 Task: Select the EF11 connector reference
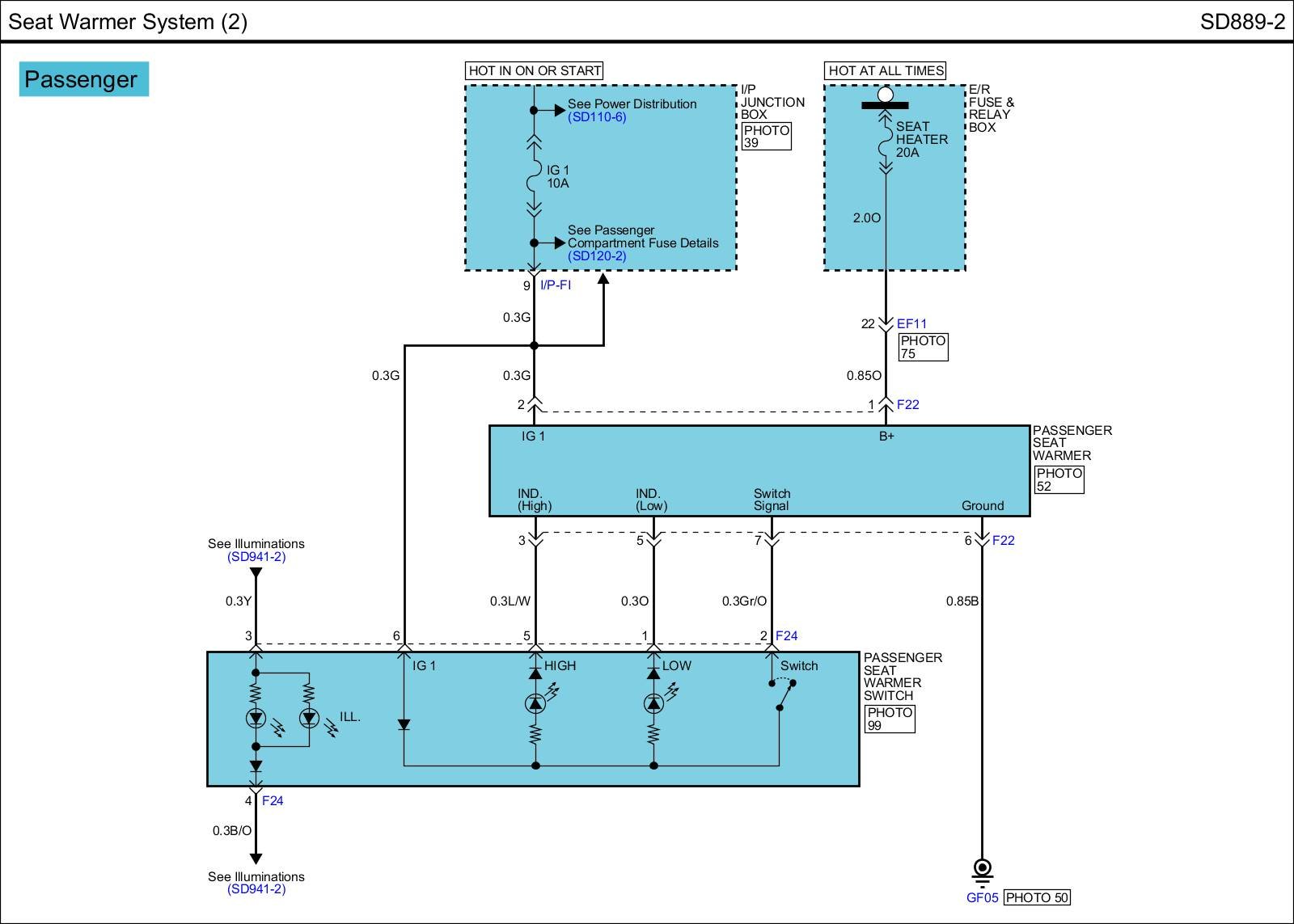[x=911, y=324]
